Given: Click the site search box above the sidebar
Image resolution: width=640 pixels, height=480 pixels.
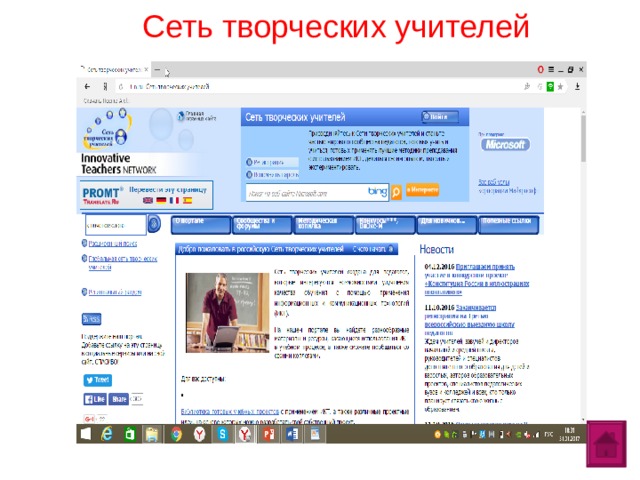Looking at the screenshot, I should [x=116, y=225].
